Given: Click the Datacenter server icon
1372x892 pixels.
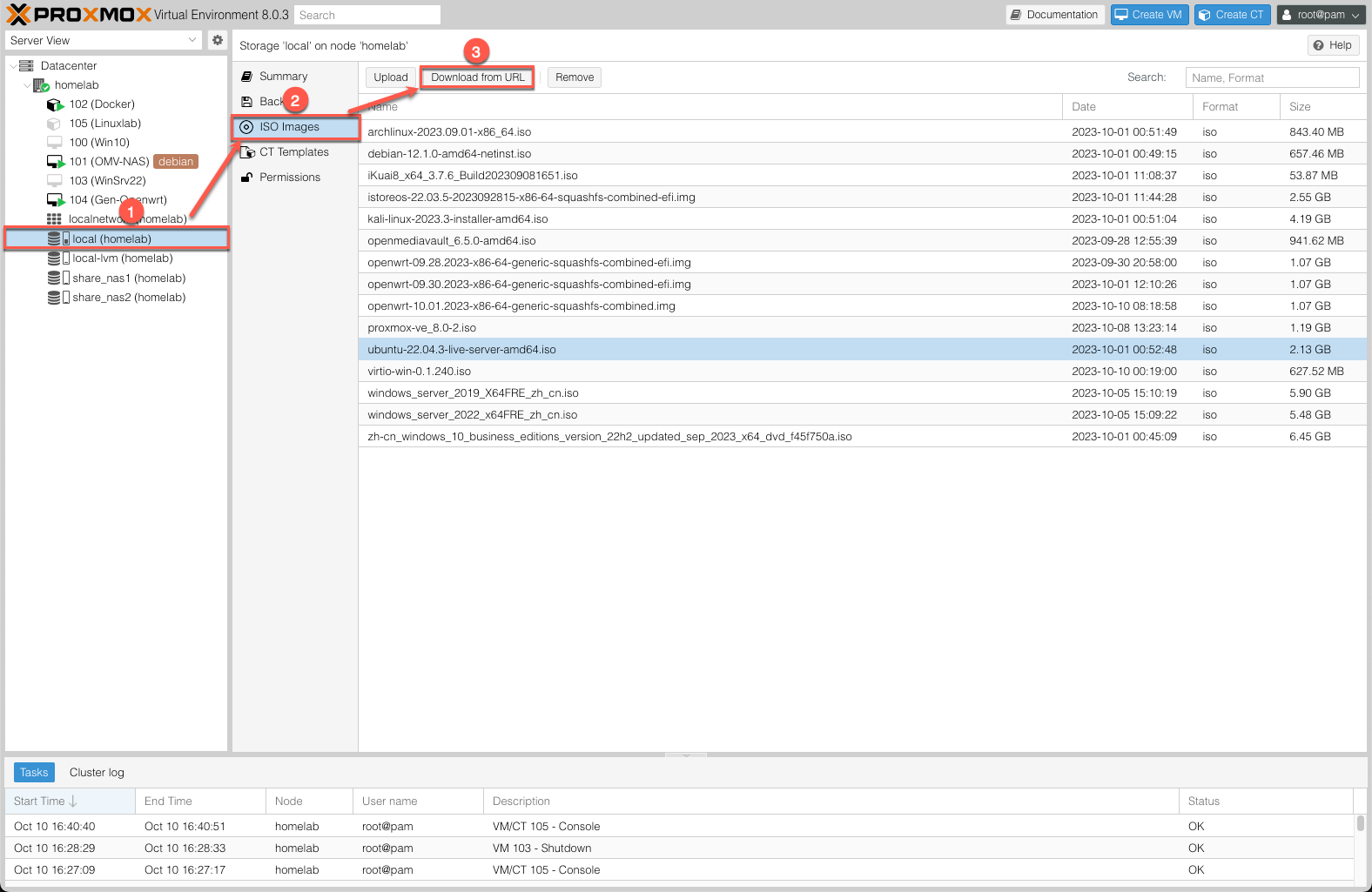Looking at the screenshot, I should [26, 65].
